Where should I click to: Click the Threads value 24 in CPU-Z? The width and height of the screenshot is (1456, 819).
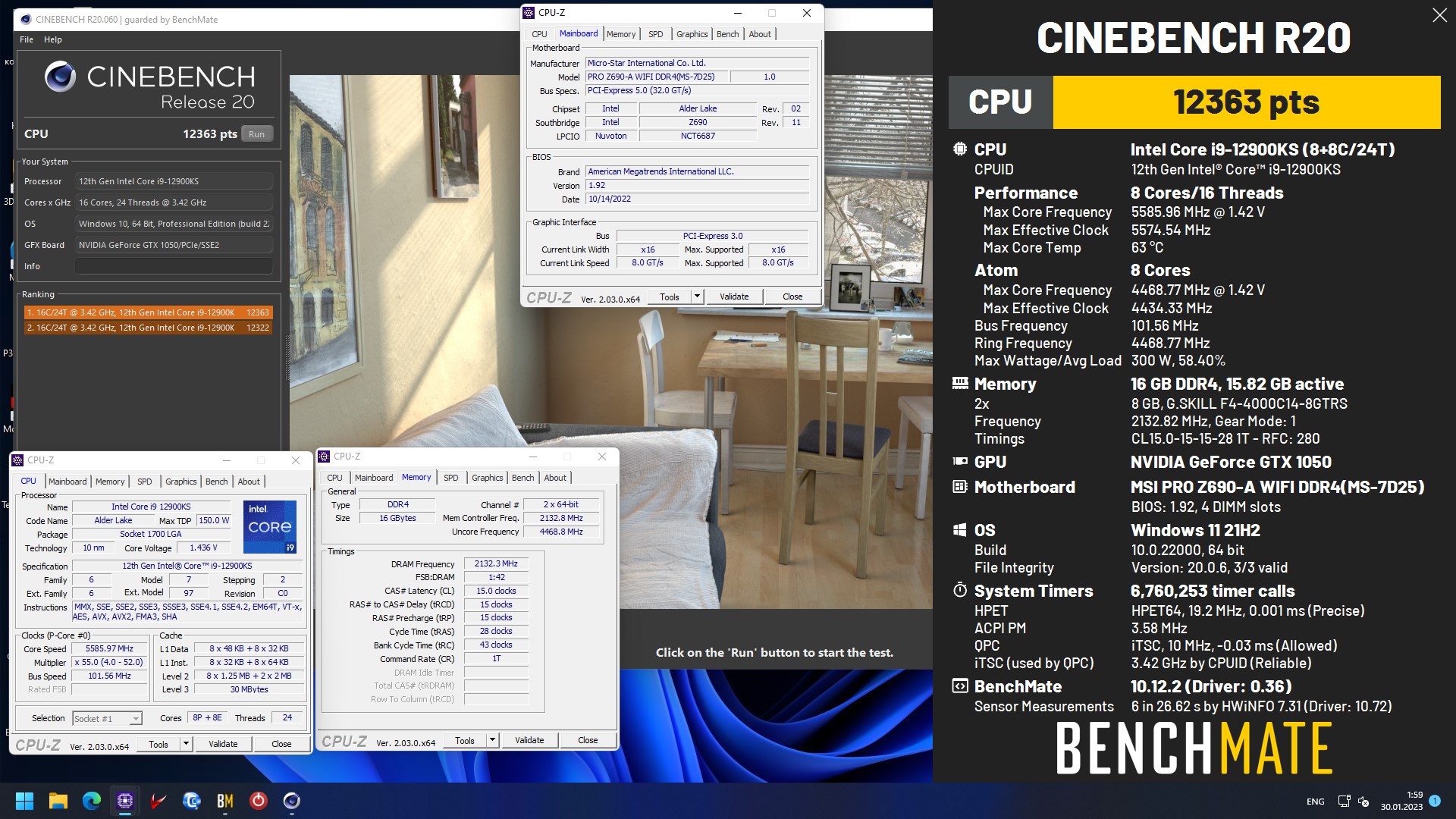coord(287,717)
